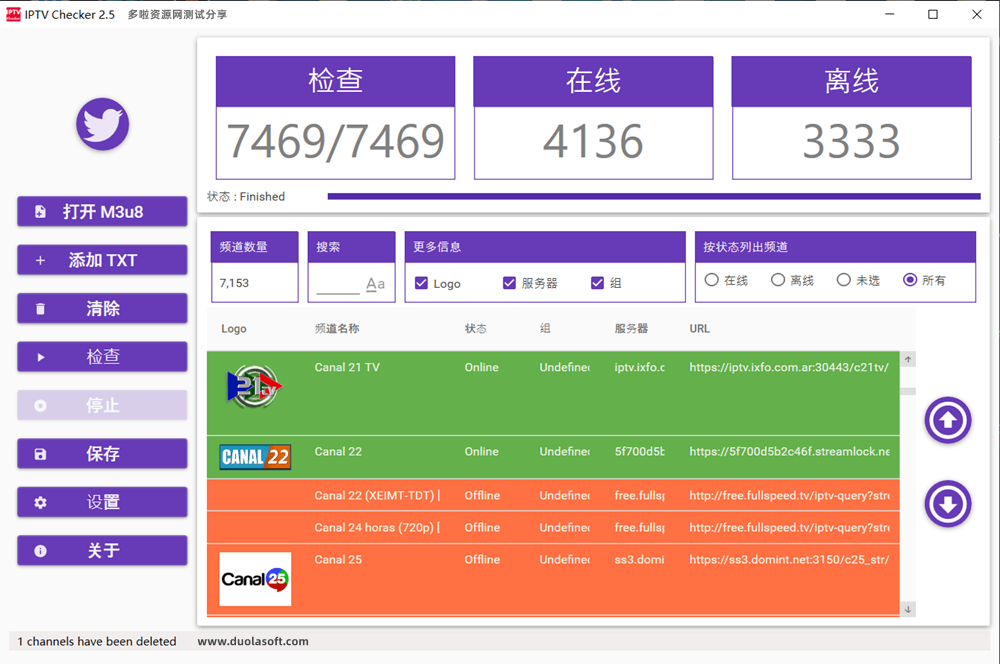1000x664 pixels.
Task: Click the www.duolasoft.com status bar text
Action: [x=253, y=642]
